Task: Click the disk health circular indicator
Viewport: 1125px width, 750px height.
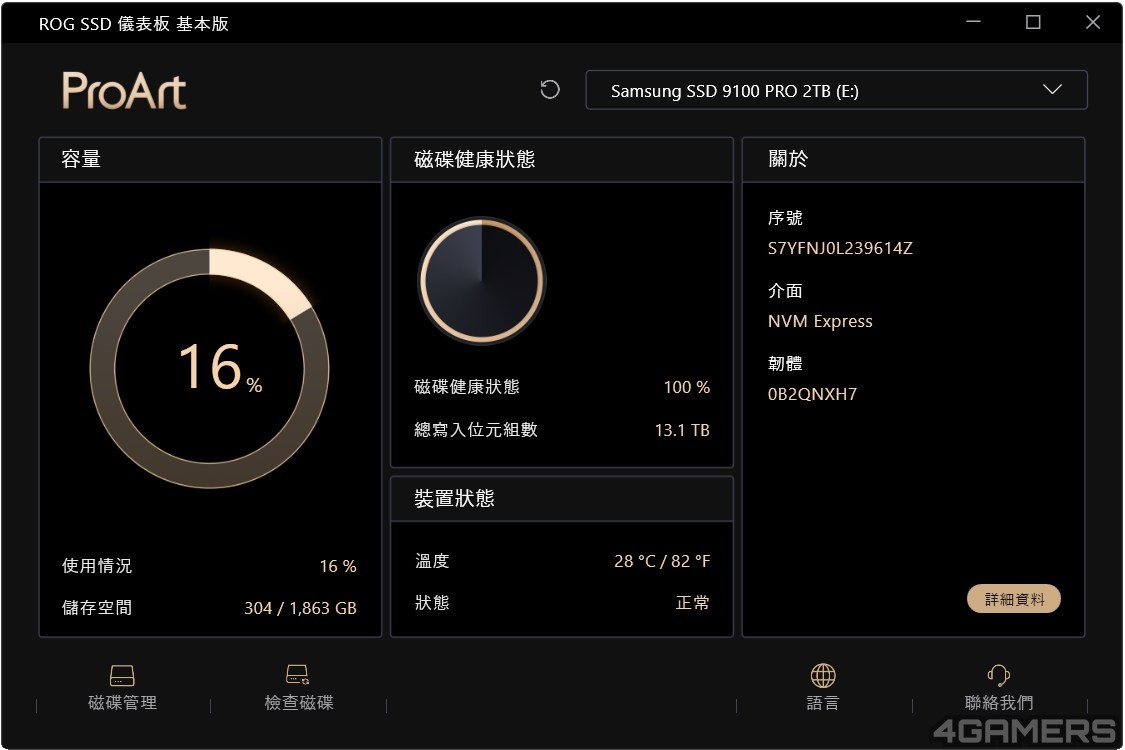Action: (x=481, y=281)
